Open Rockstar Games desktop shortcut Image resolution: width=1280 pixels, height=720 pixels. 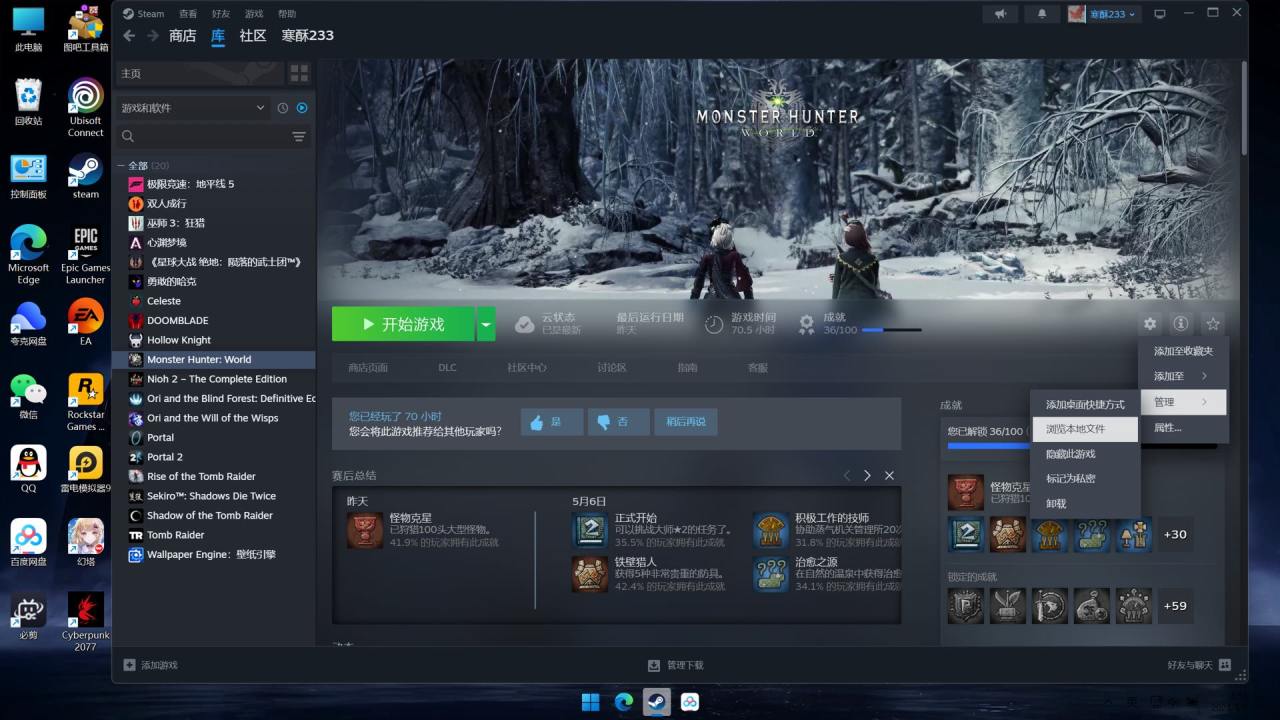[86, 402]
